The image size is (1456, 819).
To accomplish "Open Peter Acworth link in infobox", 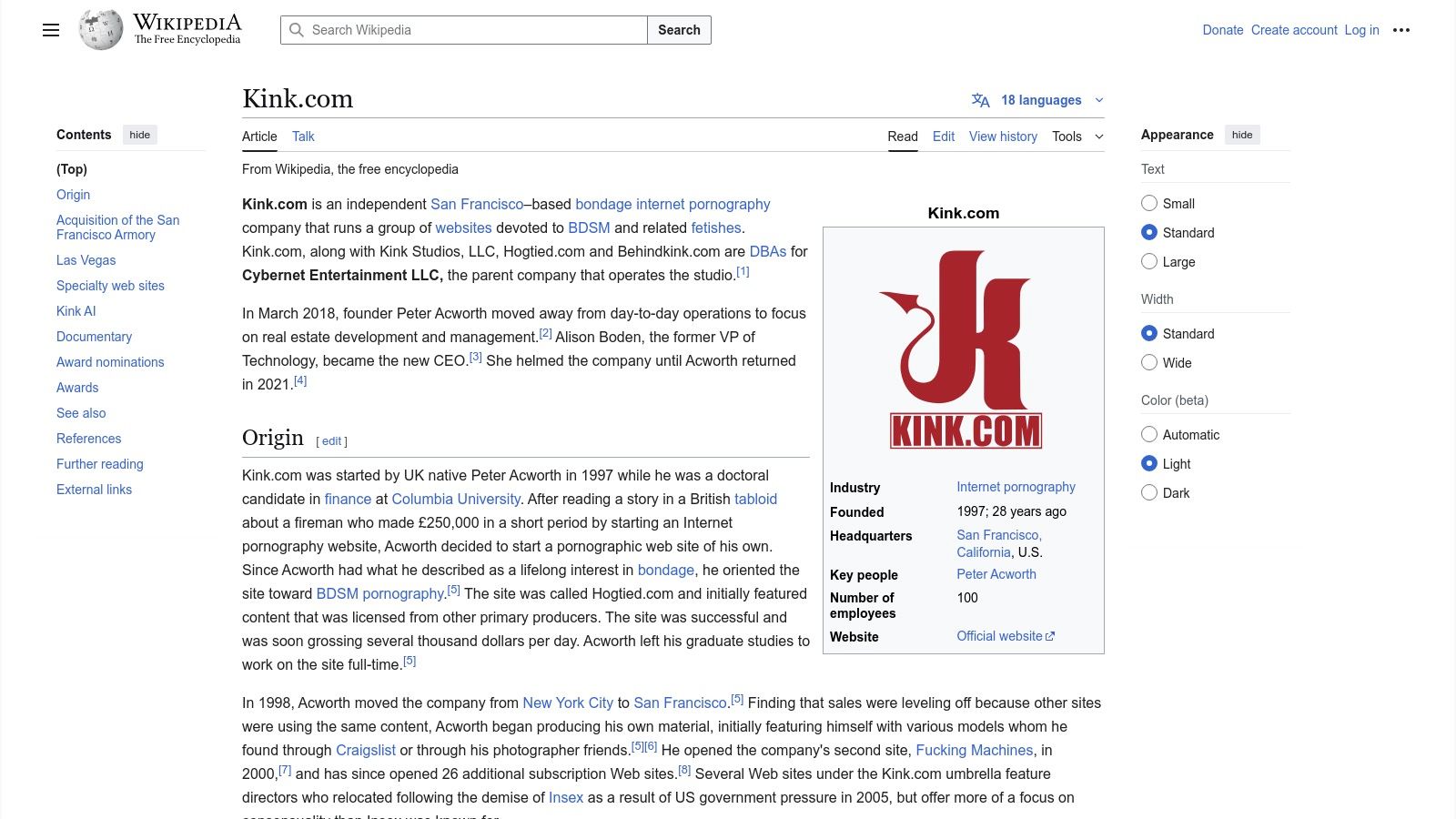I will (x=996, y=574).
